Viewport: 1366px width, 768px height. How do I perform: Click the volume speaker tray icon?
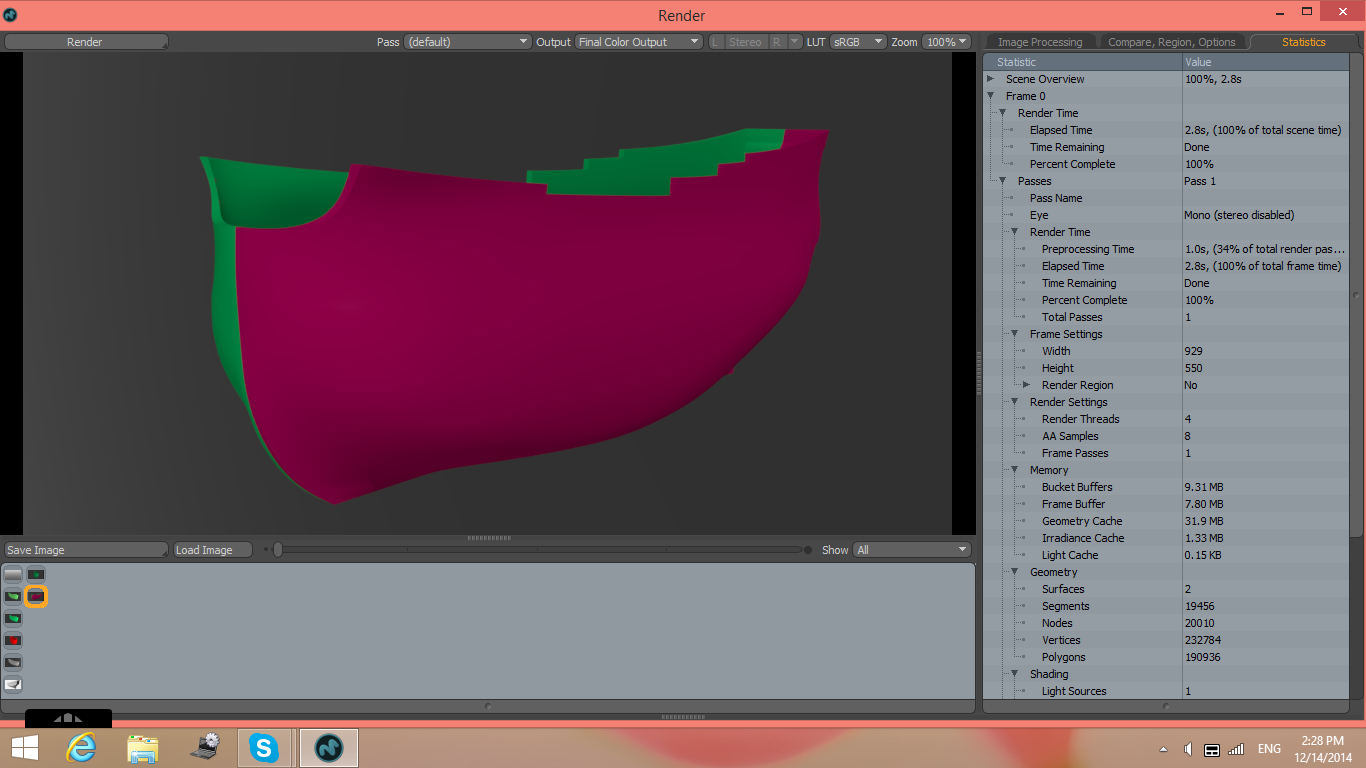pyautogui.click(x=1187, y=749)
